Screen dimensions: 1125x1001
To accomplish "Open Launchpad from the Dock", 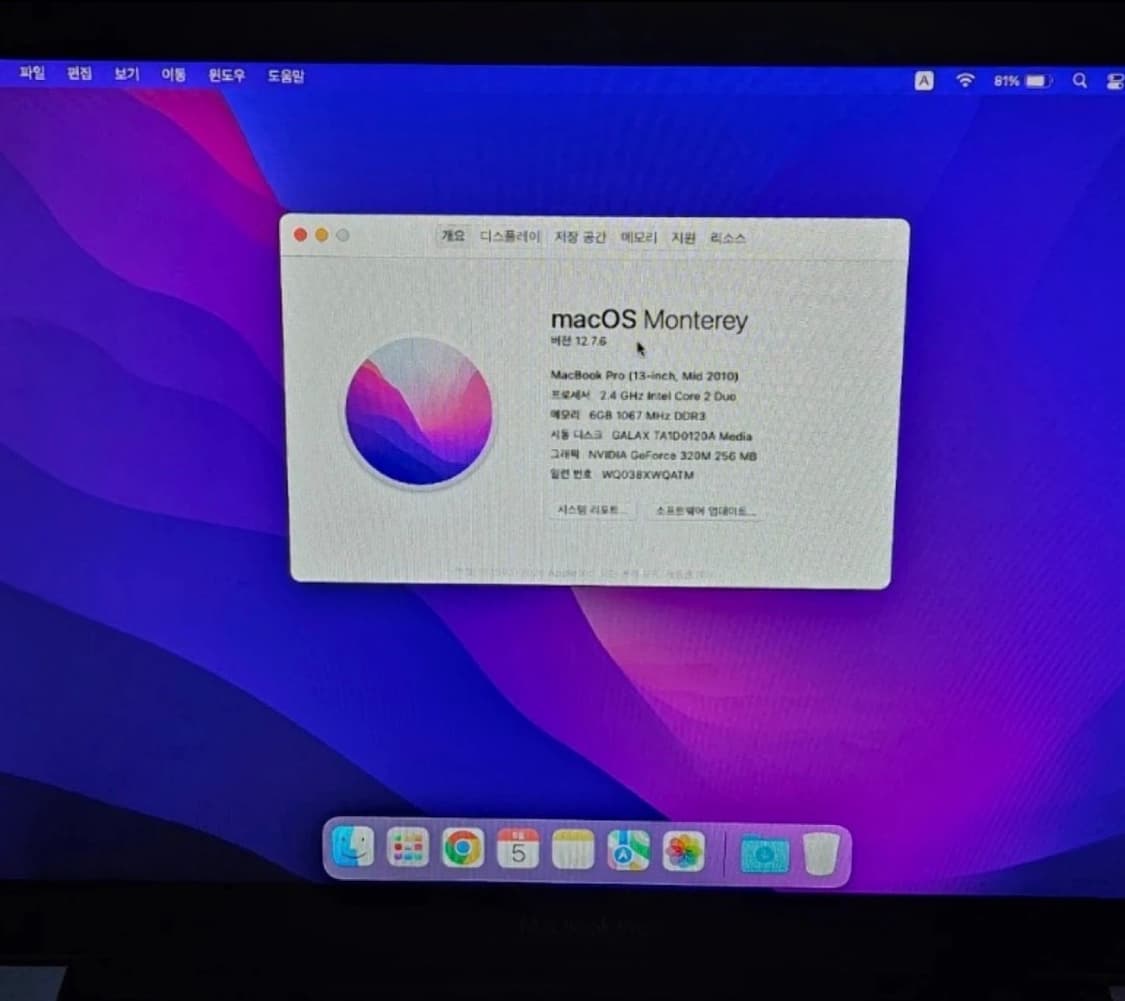I will point(408,848).
